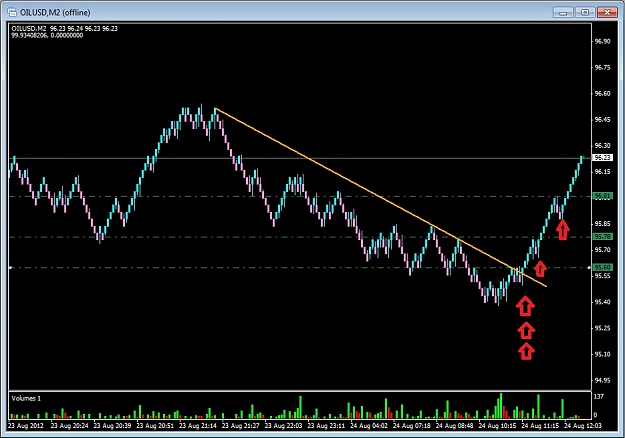
Task: Click price scale value 95.55
Action: click(x=602, y=276)
